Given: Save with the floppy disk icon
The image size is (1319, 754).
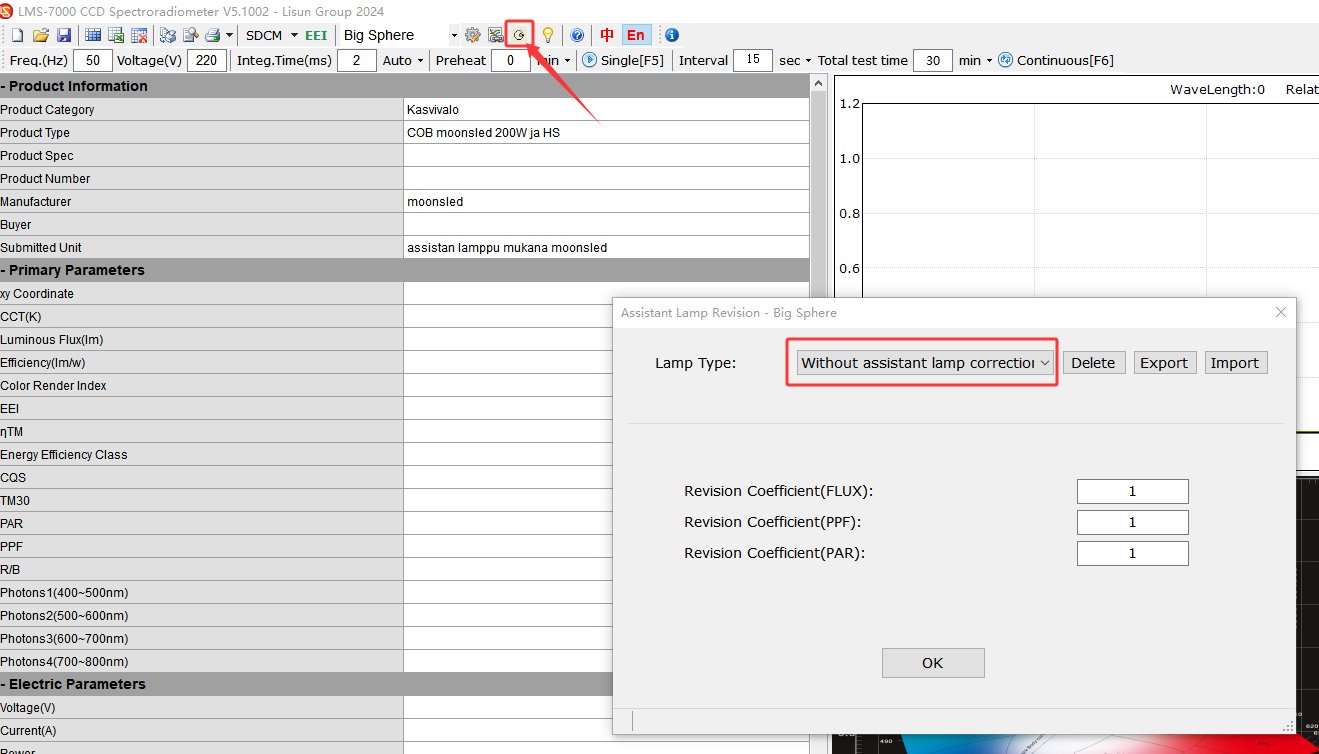Looking at the screenshot, I should tap(63, 35).
